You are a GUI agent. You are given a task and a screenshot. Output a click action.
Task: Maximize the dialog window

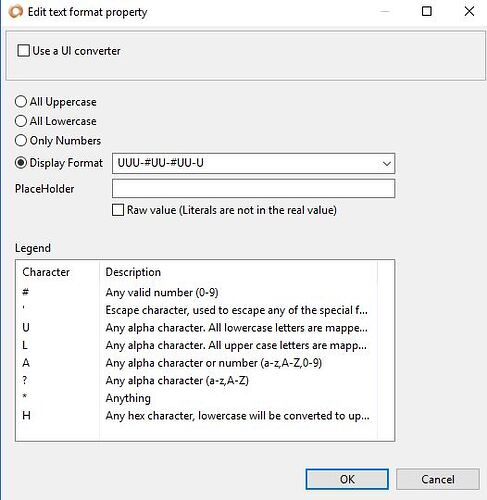(x=427, y=11)
